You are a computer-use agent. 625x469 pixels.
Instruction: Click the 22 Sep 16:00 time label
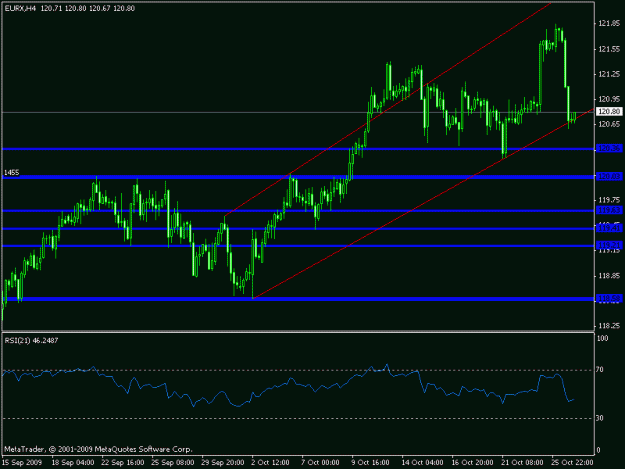(123, 463)
